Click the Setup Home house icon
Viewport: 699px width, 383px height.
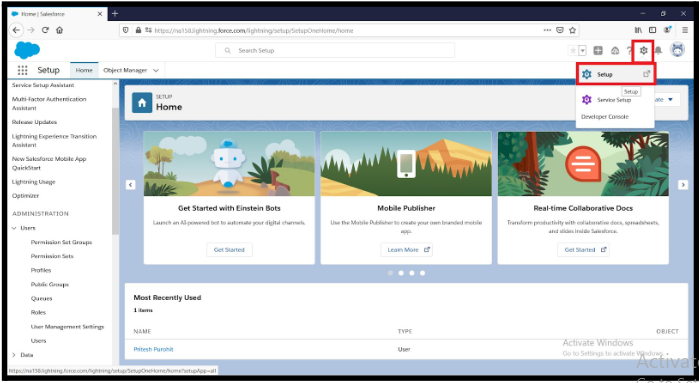click(x=142, y=103)
